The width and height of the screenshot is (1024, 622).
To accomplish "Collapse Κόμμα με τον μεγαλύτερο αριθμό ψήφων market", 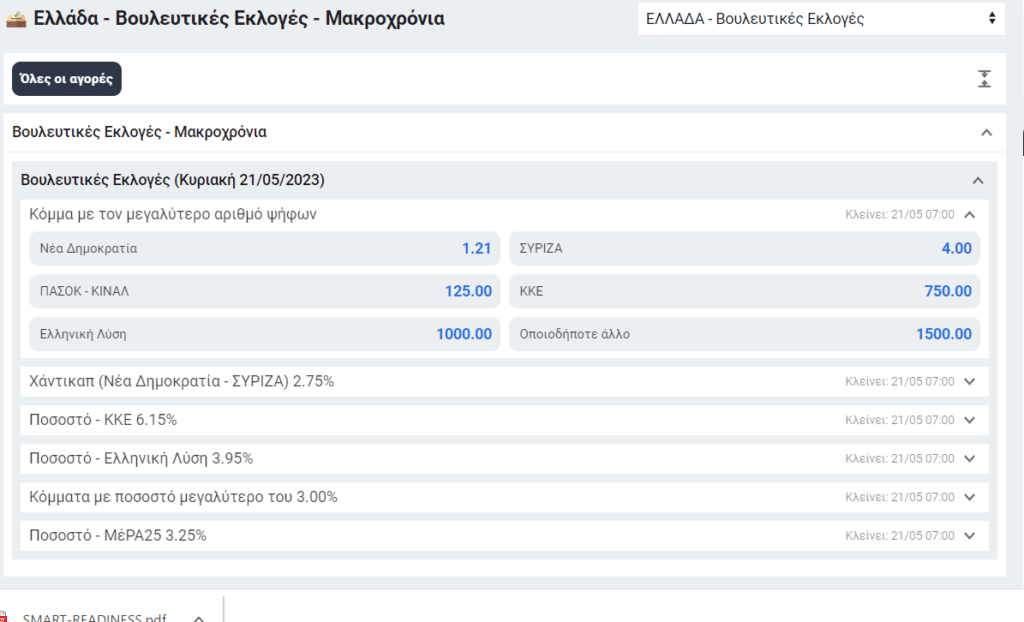I will click(x=970, y=214).
